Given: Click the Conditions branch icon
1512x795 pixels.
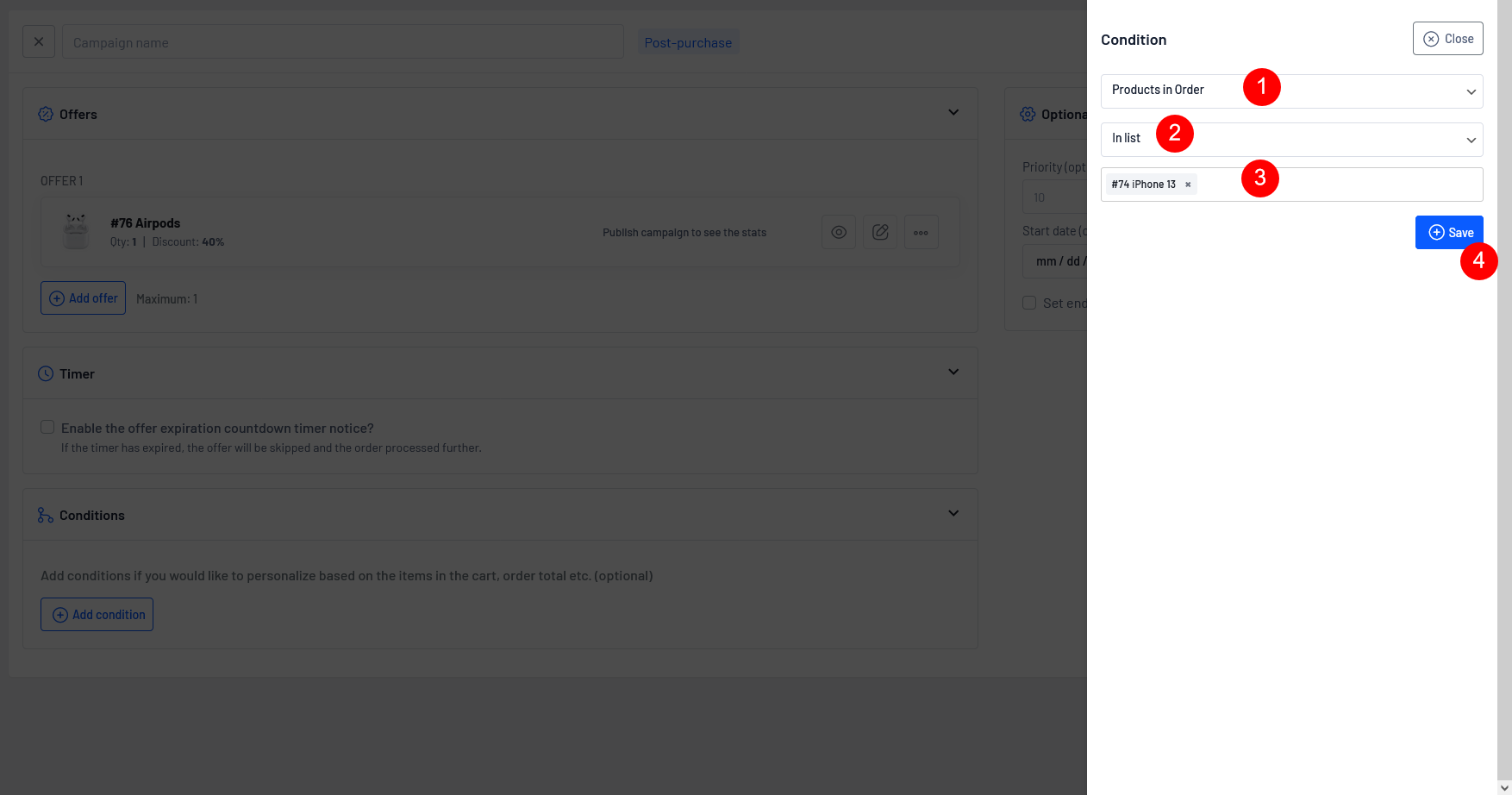Looking at the screenshot, I should click(46, 515).
